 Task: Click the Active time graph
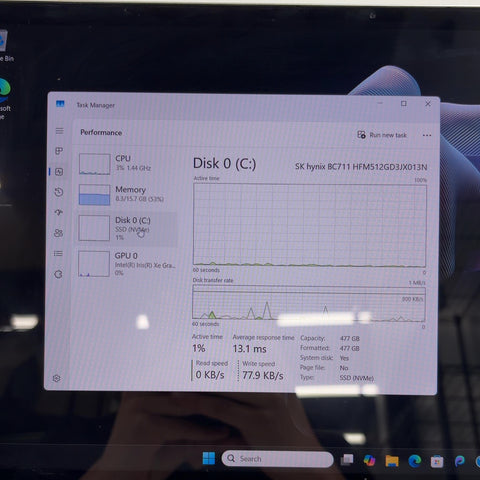(309, 225)
